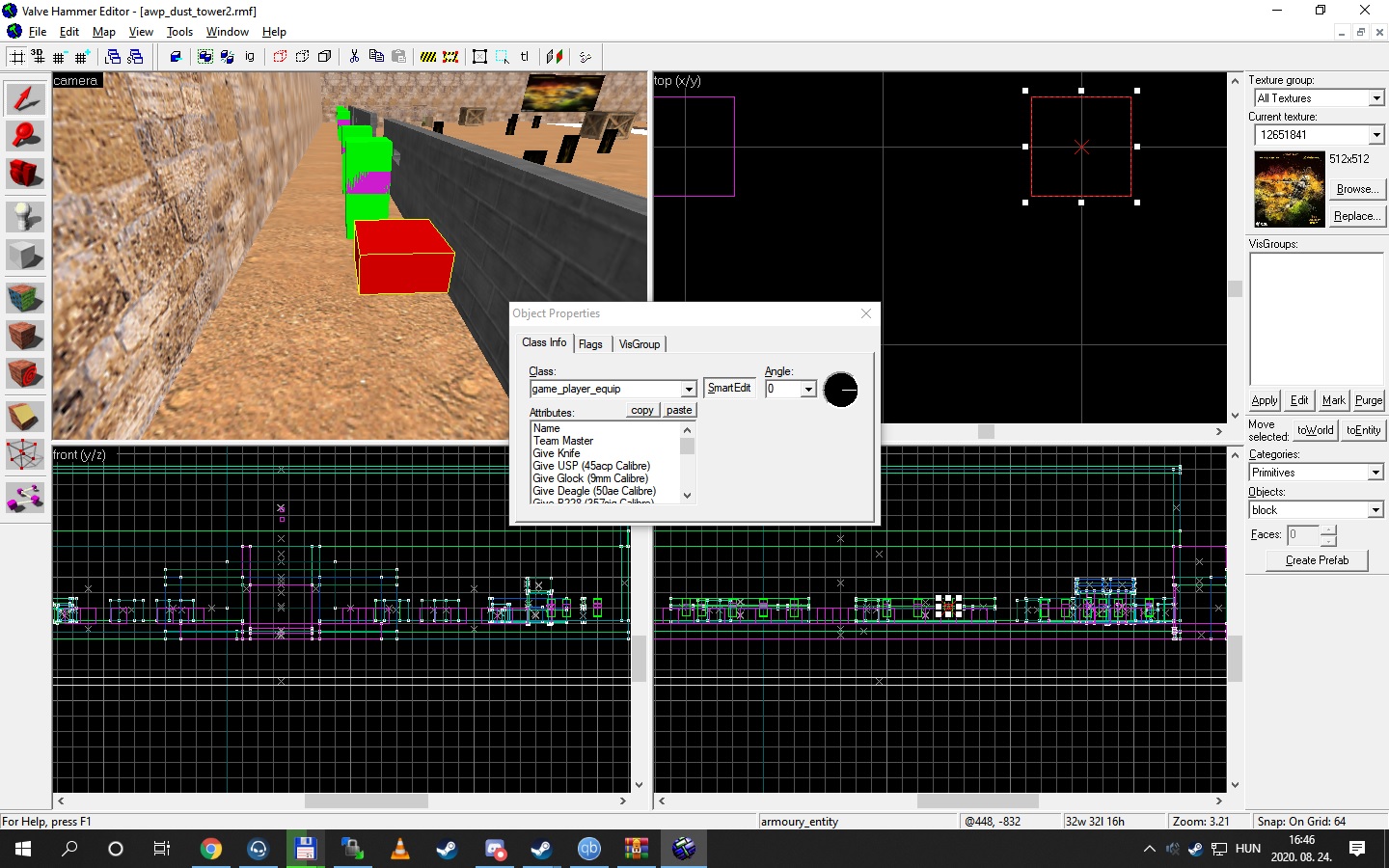Image resolution: width=1389 pixels, height=868 pixels.
Task: Open the Objects block dropdown
Action: [1375, 510]
